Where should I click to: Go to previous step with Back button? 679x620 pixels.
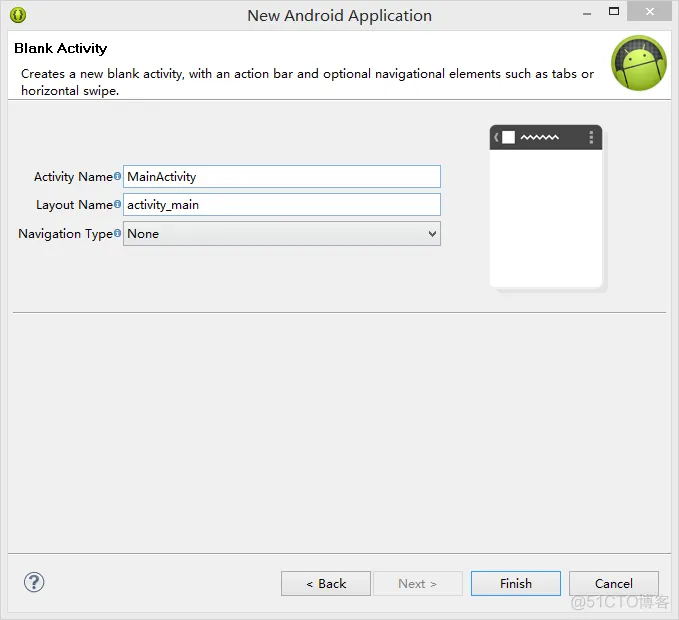326,584
